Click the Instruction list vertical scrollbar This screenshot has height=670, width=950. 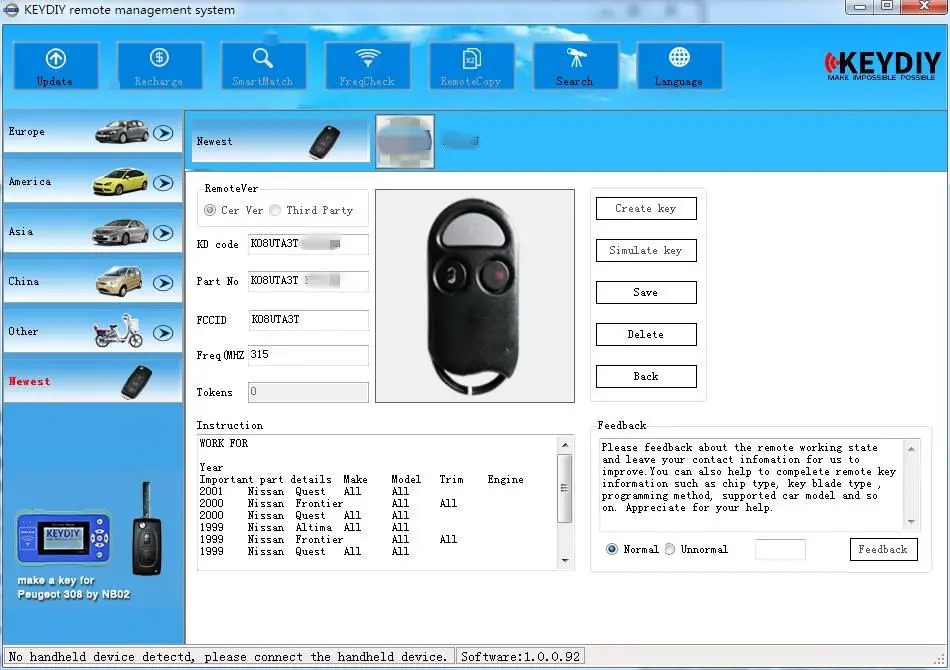(565, 502)
